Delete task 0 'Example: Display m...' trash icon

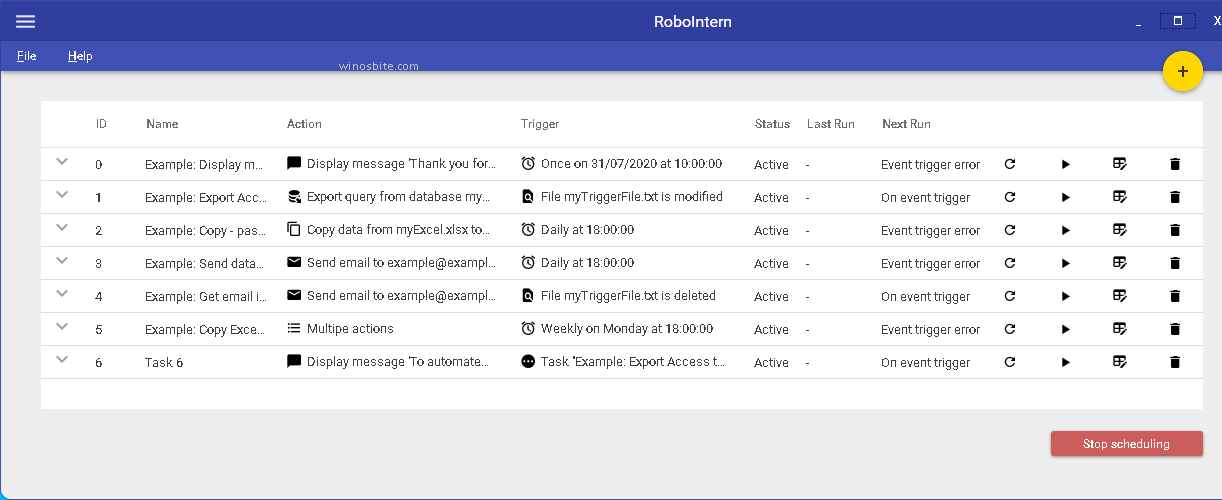(x=1175, y=164)
